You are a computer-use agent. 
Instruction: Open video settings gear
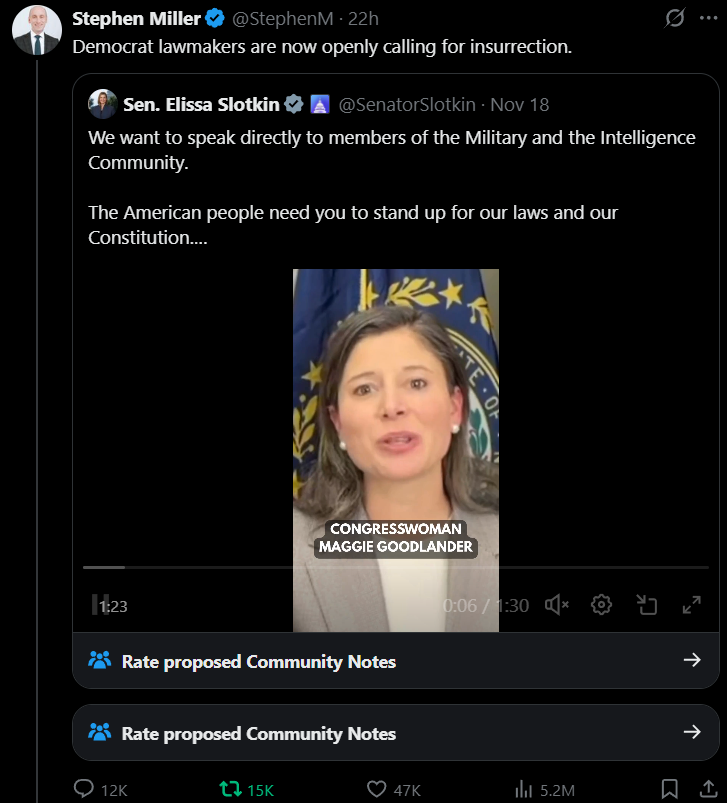[601, 605]
